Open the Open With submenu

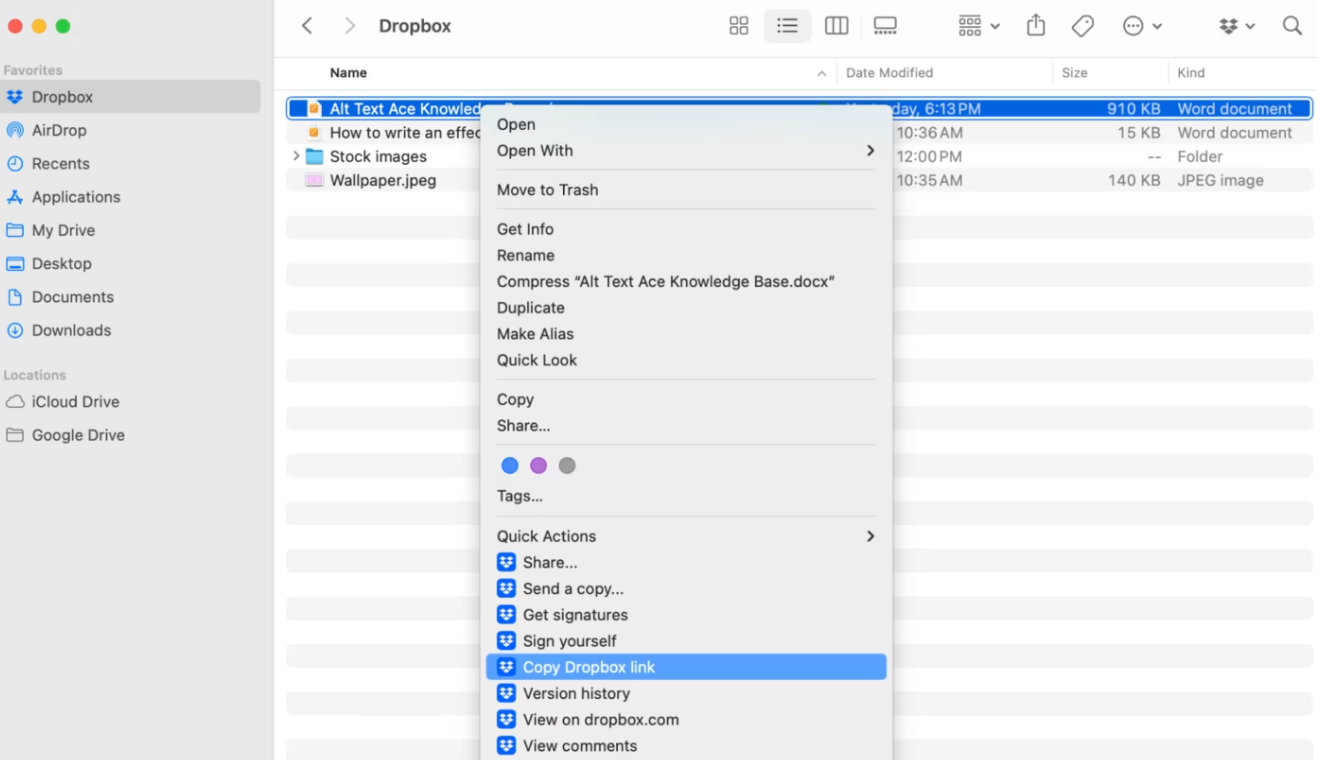[x=533, y=150]
